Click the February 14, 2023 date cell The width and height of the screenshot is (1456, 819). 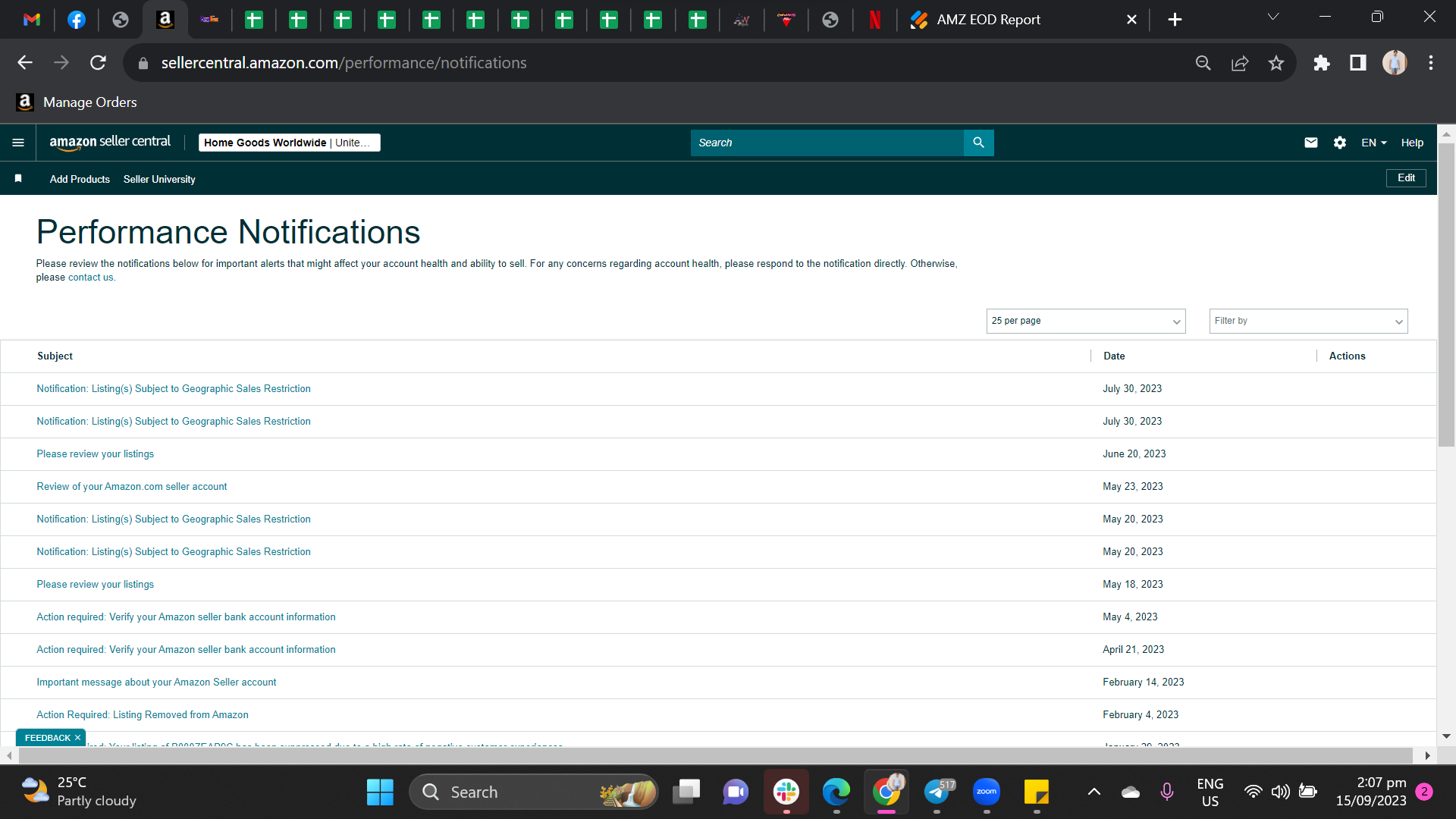(x=1143, y=682)
